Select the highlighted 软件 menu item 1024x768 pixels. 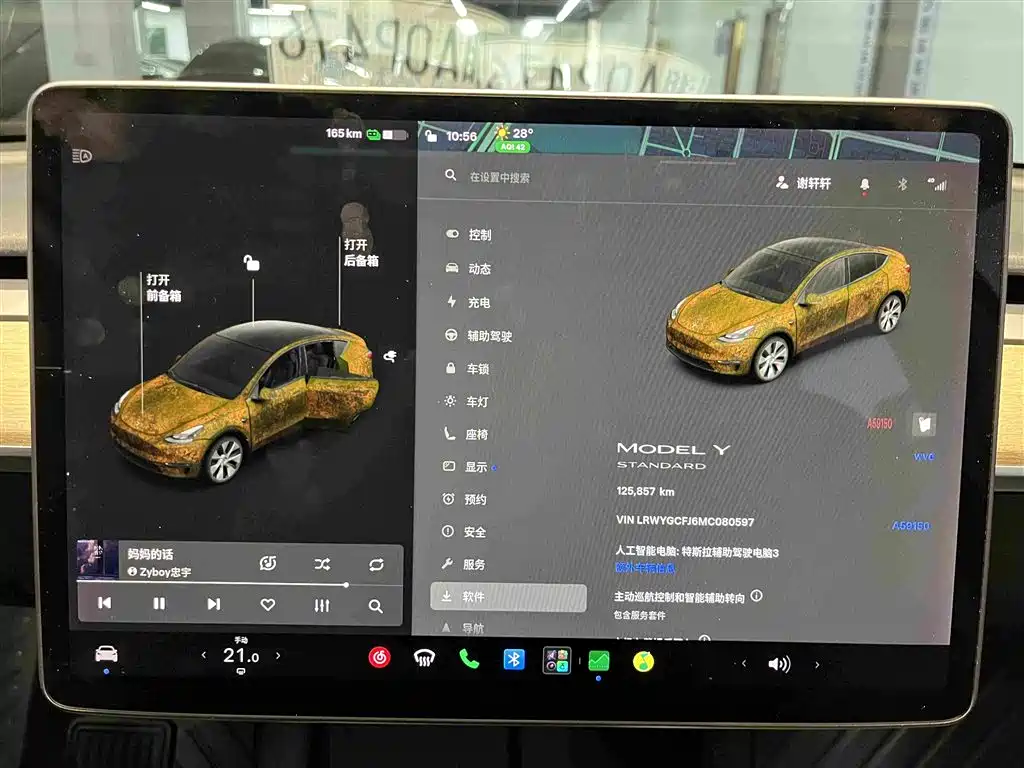(508, 597)
